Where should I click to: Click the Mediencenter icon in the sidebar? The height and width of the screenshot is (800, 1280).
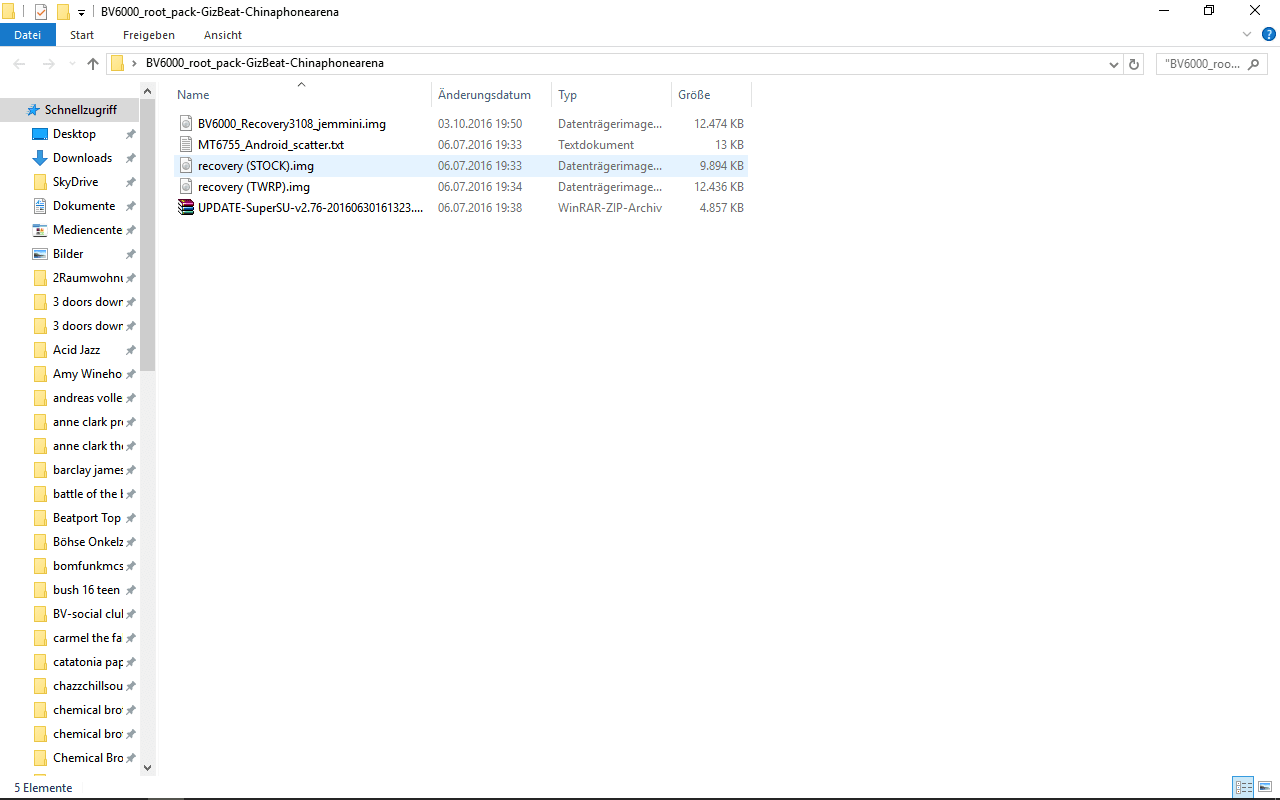coord(40,230)
